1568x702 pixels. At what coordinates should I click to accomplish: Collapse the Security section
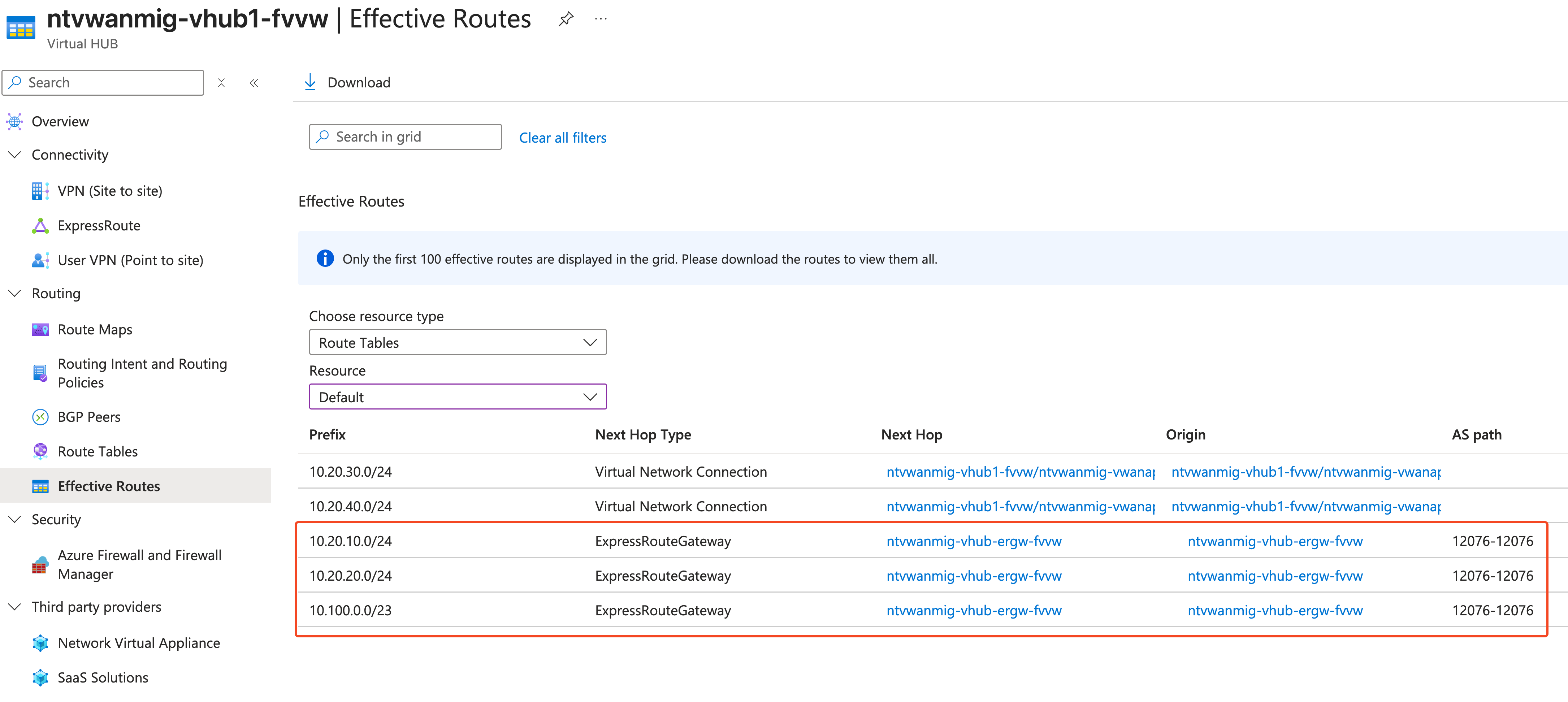pos(14,519)
